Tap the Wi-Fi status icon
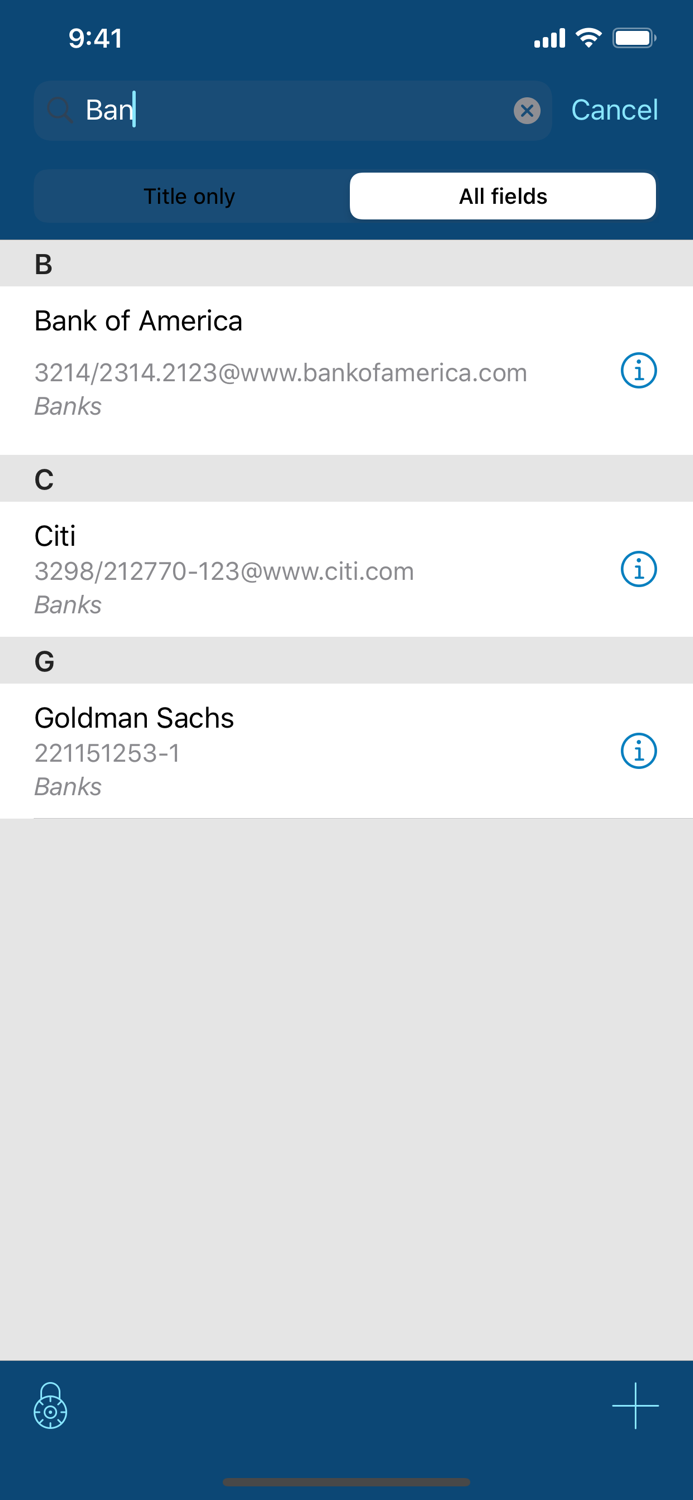This screenshot has height=1500, width=693. click(x=588, y=38)
